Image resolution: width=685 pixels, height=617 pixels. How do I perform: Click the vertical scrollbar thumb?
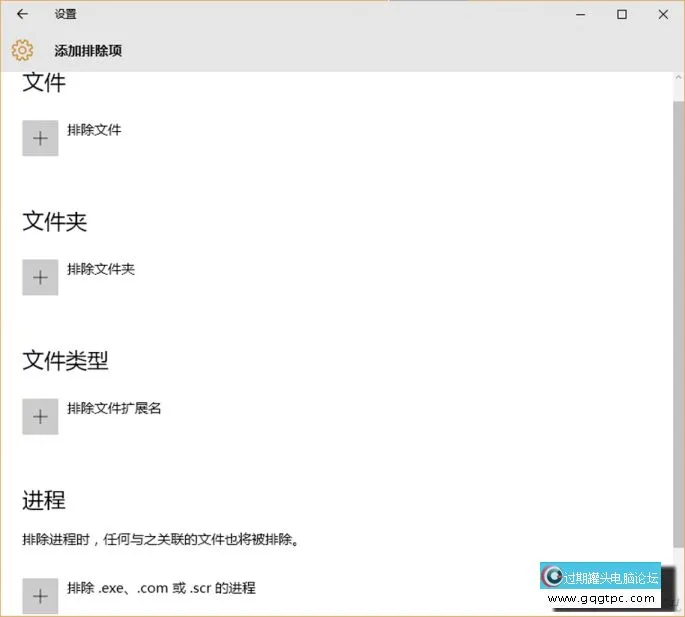pyautogui.click(x=678, y=324)
